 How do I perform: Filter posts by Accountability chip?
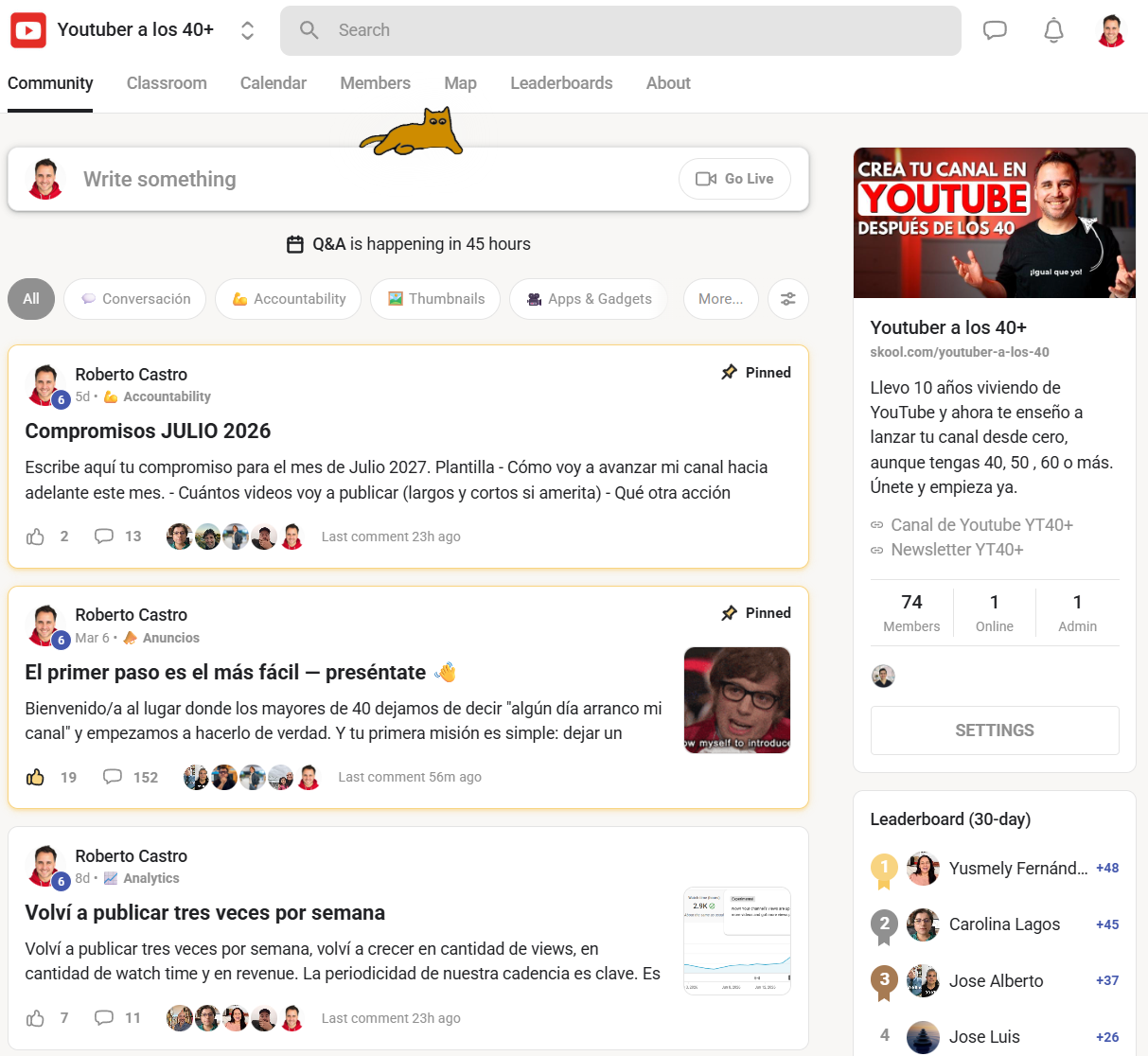(x=288, y=299)
